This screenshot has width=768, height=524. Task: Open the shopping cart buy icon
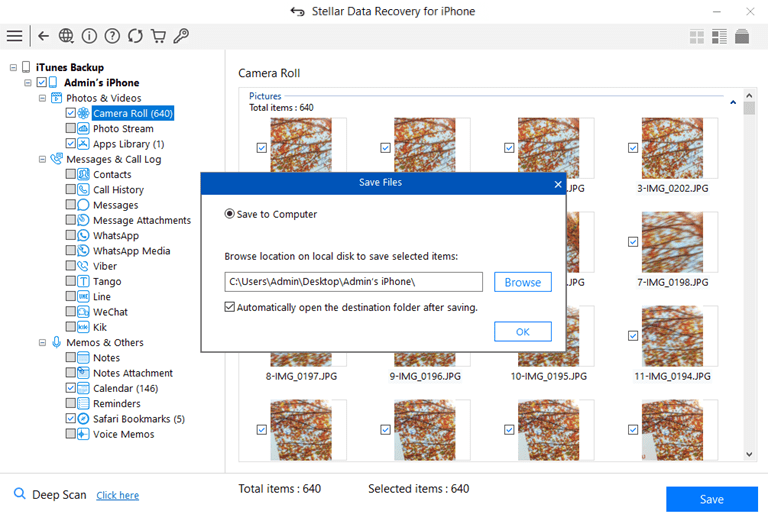coord(158,36)
